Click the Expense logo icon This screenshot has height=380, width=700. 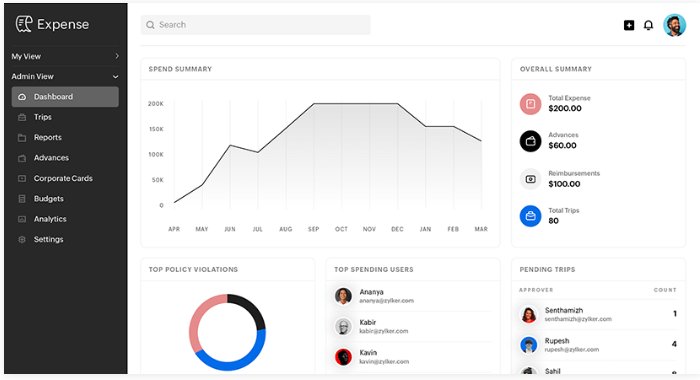[24, 24]
